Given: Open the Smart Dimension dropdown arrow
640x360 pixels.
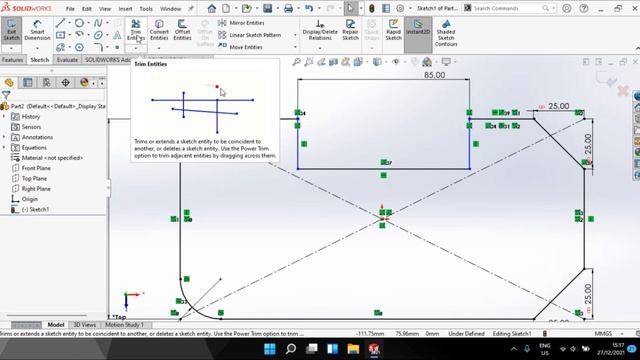Looking at the screenshot, I should click(x=37, y=48).
